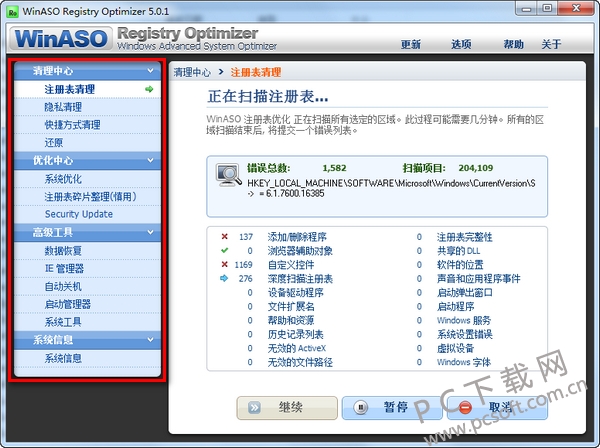
Task: Click the 共享的 DLL scan category
Action: click(458, 251)
